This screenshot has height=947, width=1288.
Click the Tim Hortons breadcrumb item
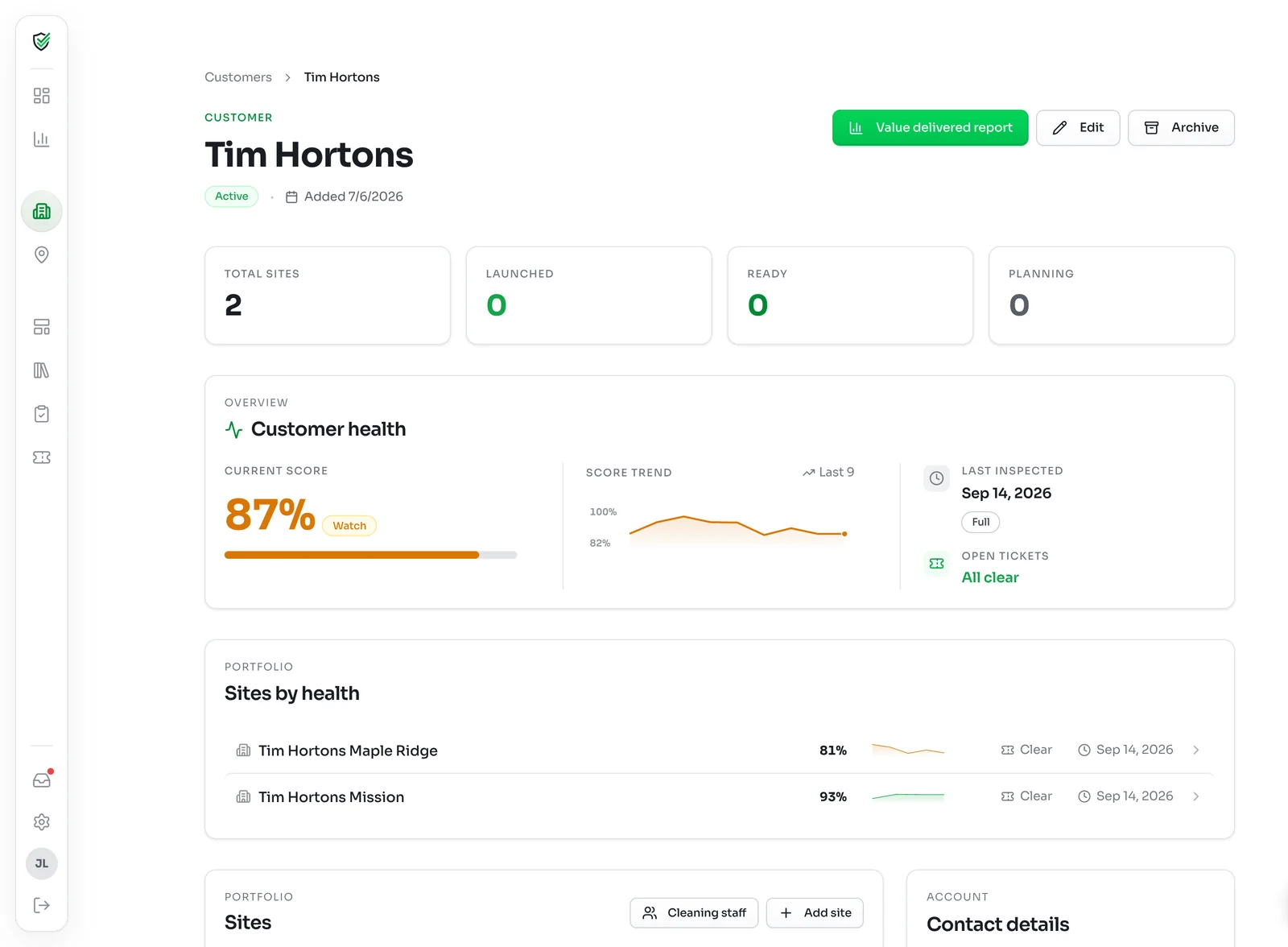click(342, 77)
